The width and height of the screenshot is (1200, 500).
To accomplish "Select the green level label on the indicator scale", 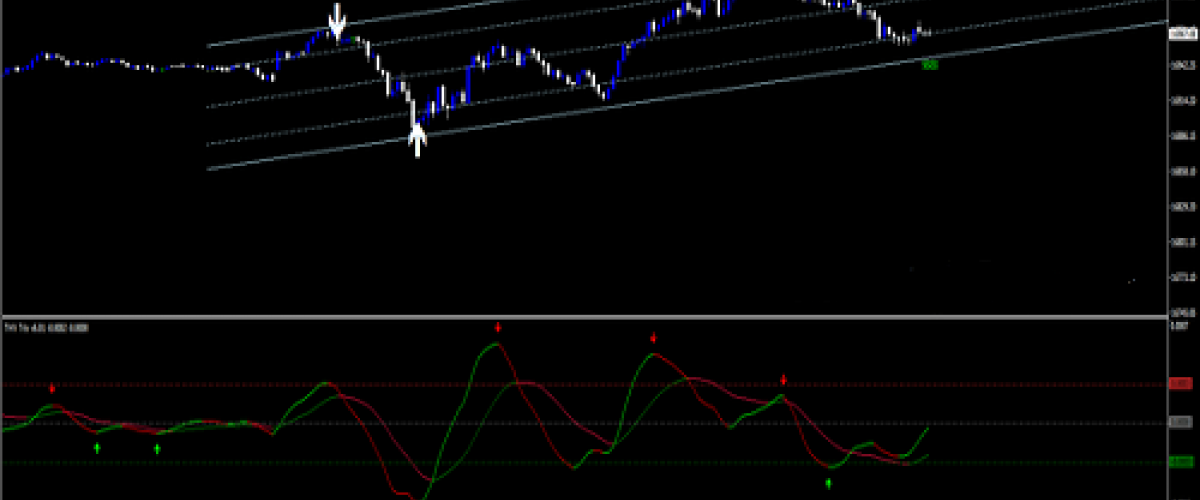I will tap(1180, 462).
